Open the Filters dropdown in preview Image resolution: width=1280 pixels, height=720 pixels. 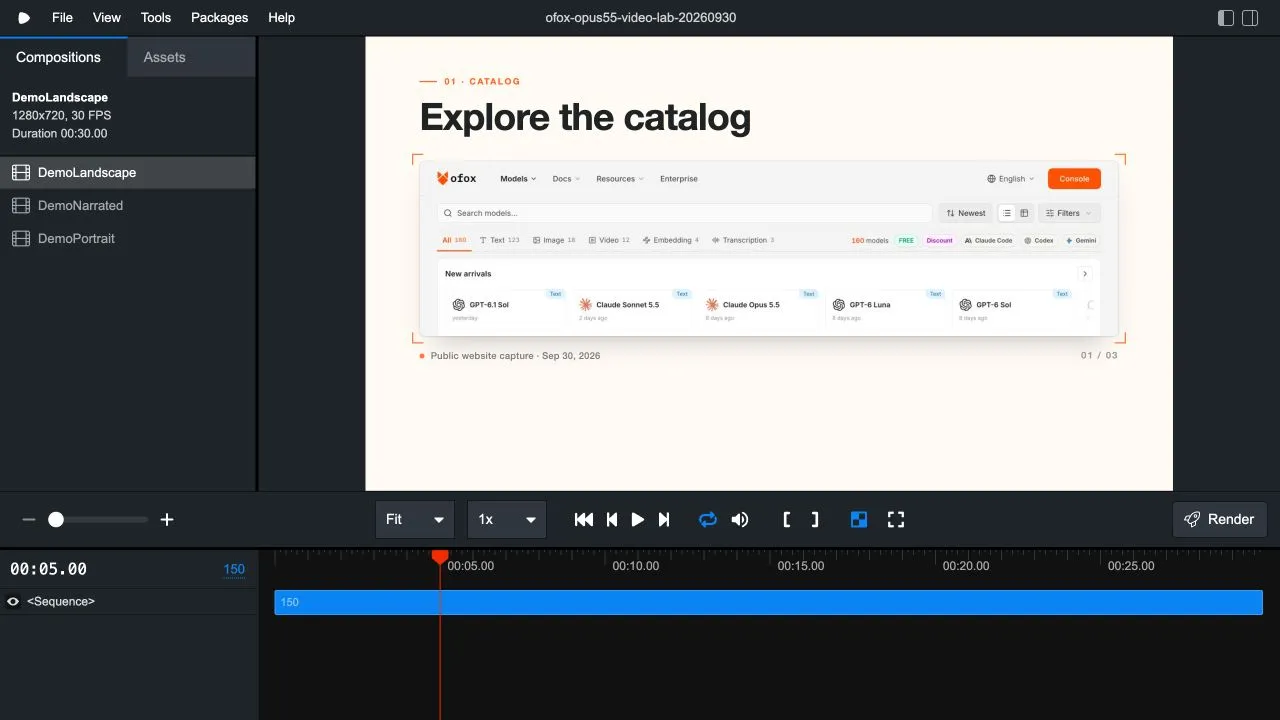pyautogui.click(x=1070, y=213)
